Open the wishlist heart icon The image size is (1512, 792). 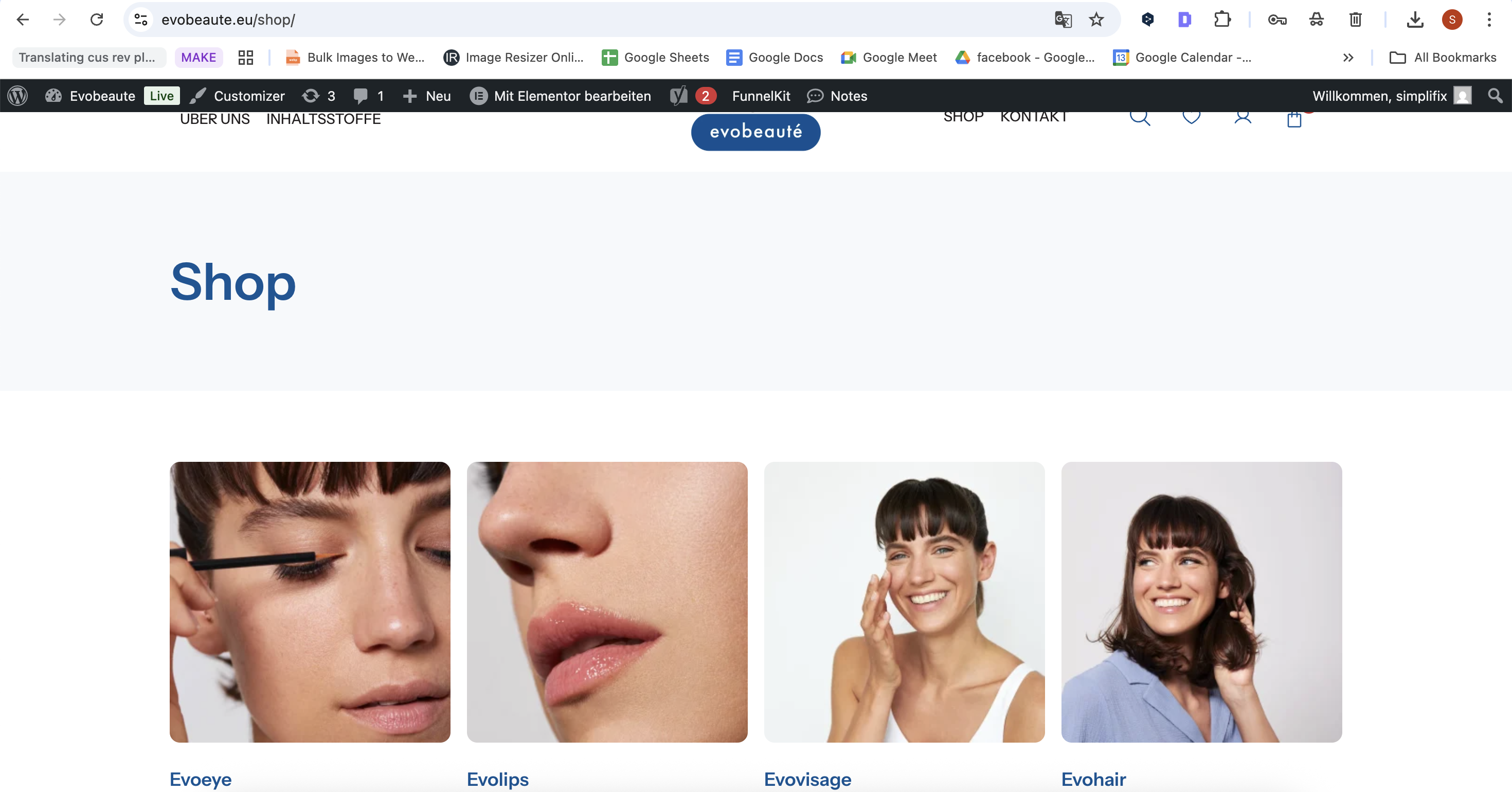pos(1191,119)
